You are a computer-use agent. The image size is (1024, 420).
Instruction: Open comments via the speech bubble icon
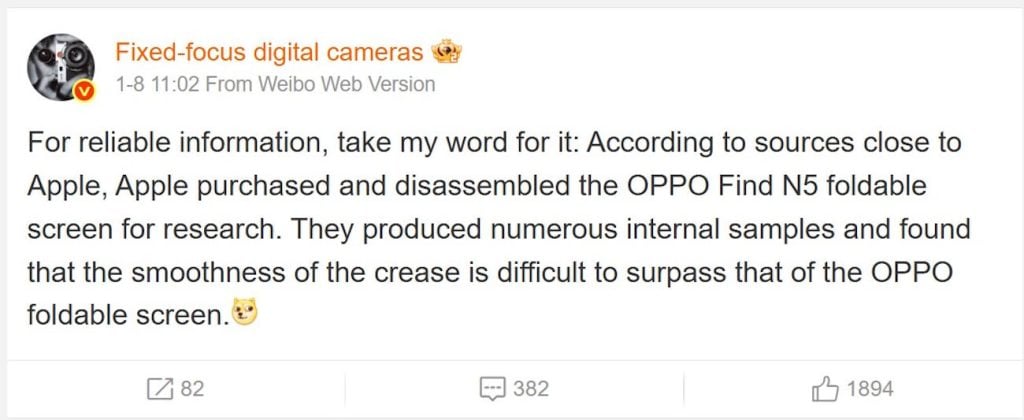click(492, 388)
